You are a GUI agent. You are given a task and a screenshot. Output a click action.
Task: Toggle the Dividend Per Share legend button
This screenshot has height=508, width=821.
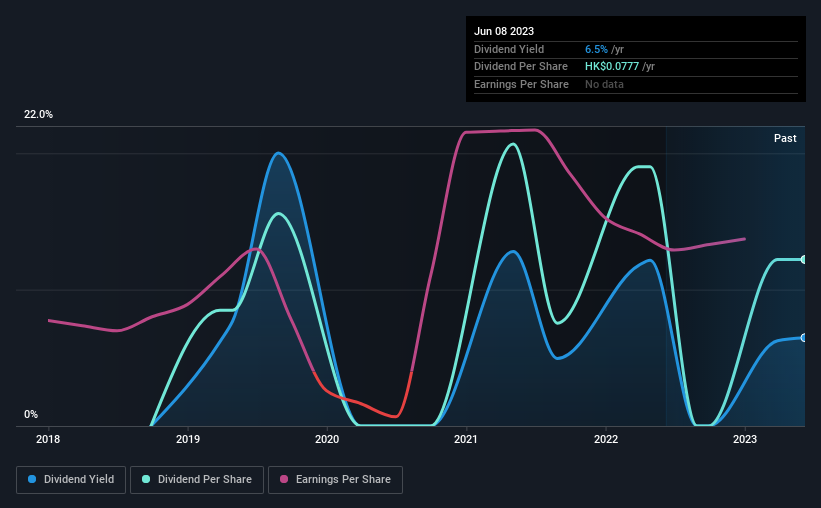click(x=197, y=480)
